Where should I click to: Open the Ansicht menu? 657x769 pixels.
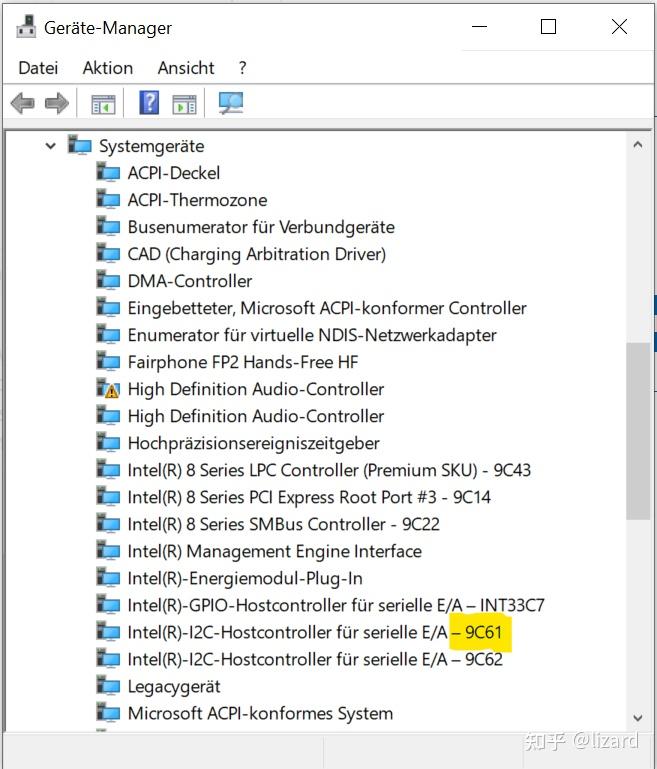tap(186, 68)
